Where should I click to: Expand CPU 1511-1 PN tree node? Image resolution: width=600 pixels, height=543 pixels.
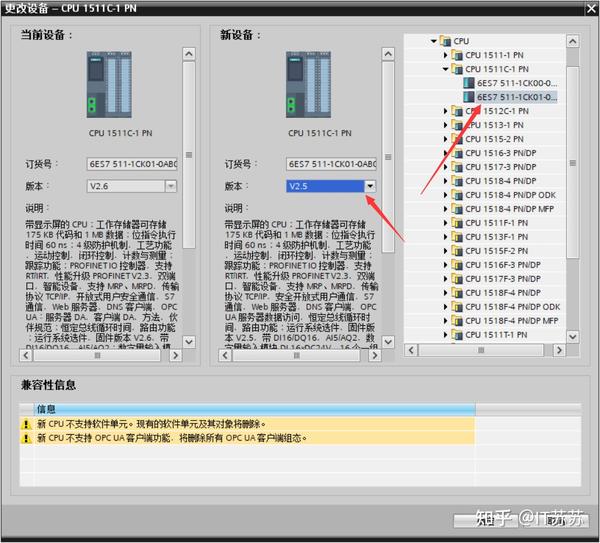click(445, 55)
